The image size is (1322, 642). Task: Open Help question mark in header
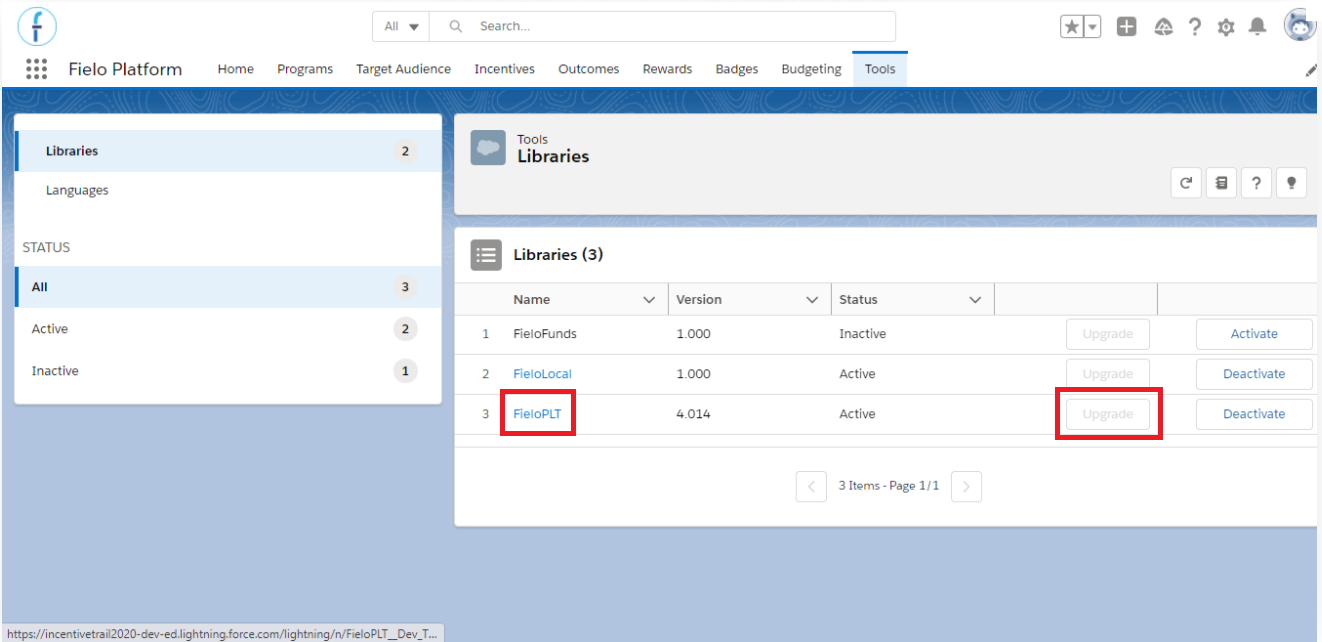(1194, 27)
